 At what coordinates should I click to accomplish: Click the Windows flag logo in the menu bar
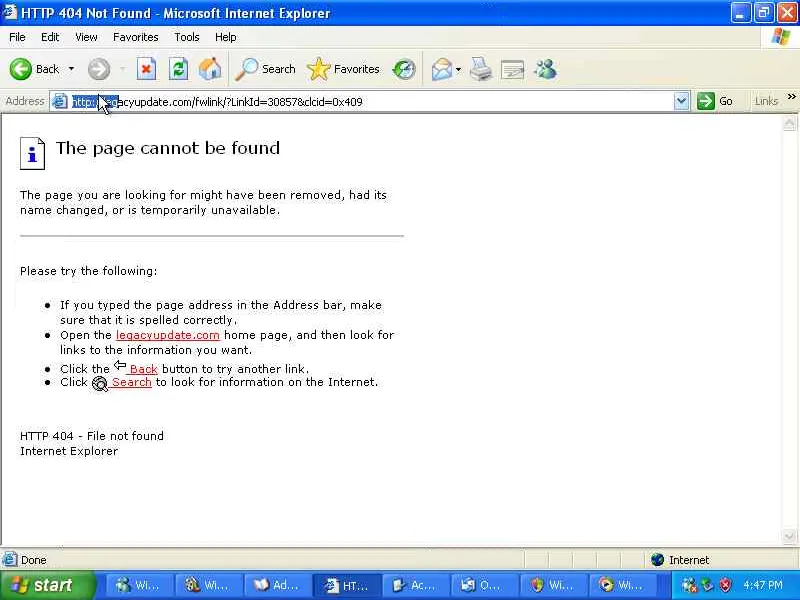click(781, 37)
